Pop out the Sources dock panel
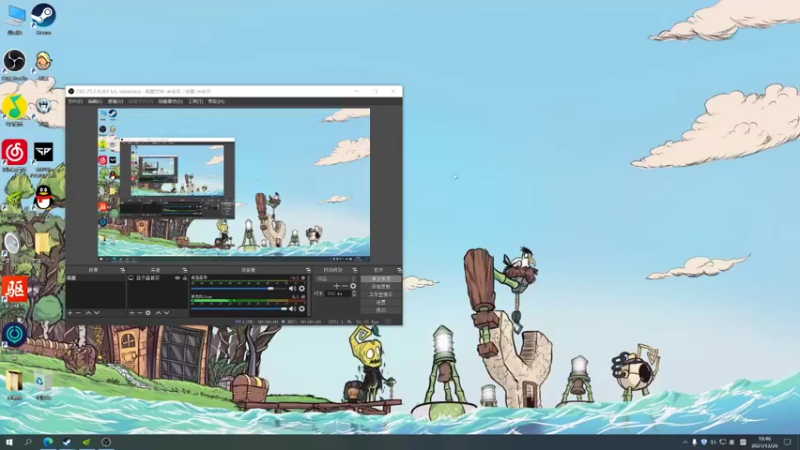Screen dimensions: 800x450 pyautogui.click(x=185, y=270)
